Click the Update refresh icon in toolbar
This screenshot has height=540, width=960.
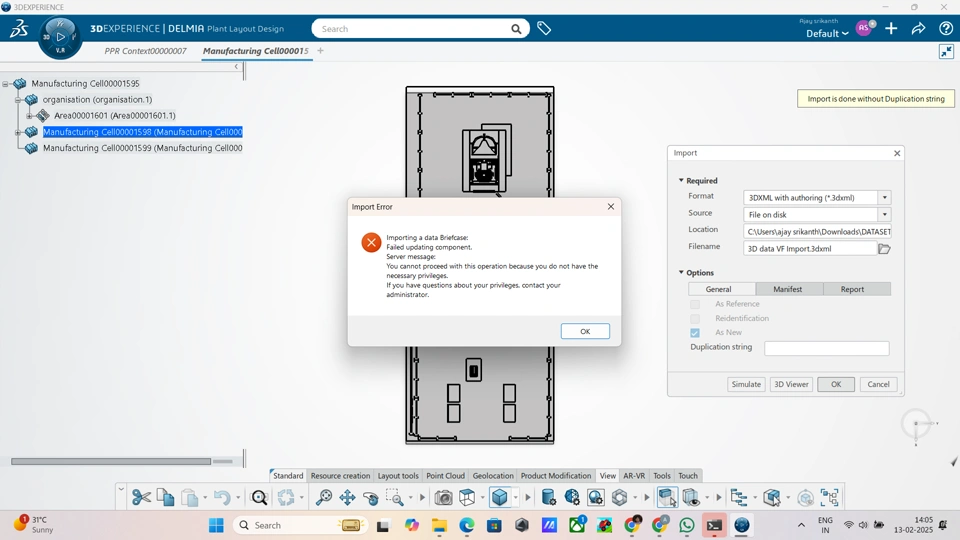tap(286, 497)
